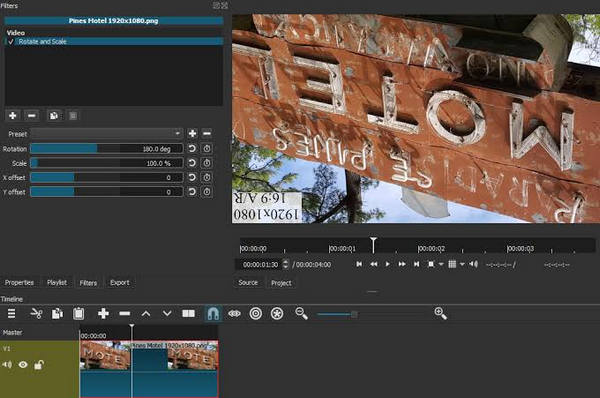Screen dimensions: 600x398
Task: Play the video preview
Action: pos(388,264)
